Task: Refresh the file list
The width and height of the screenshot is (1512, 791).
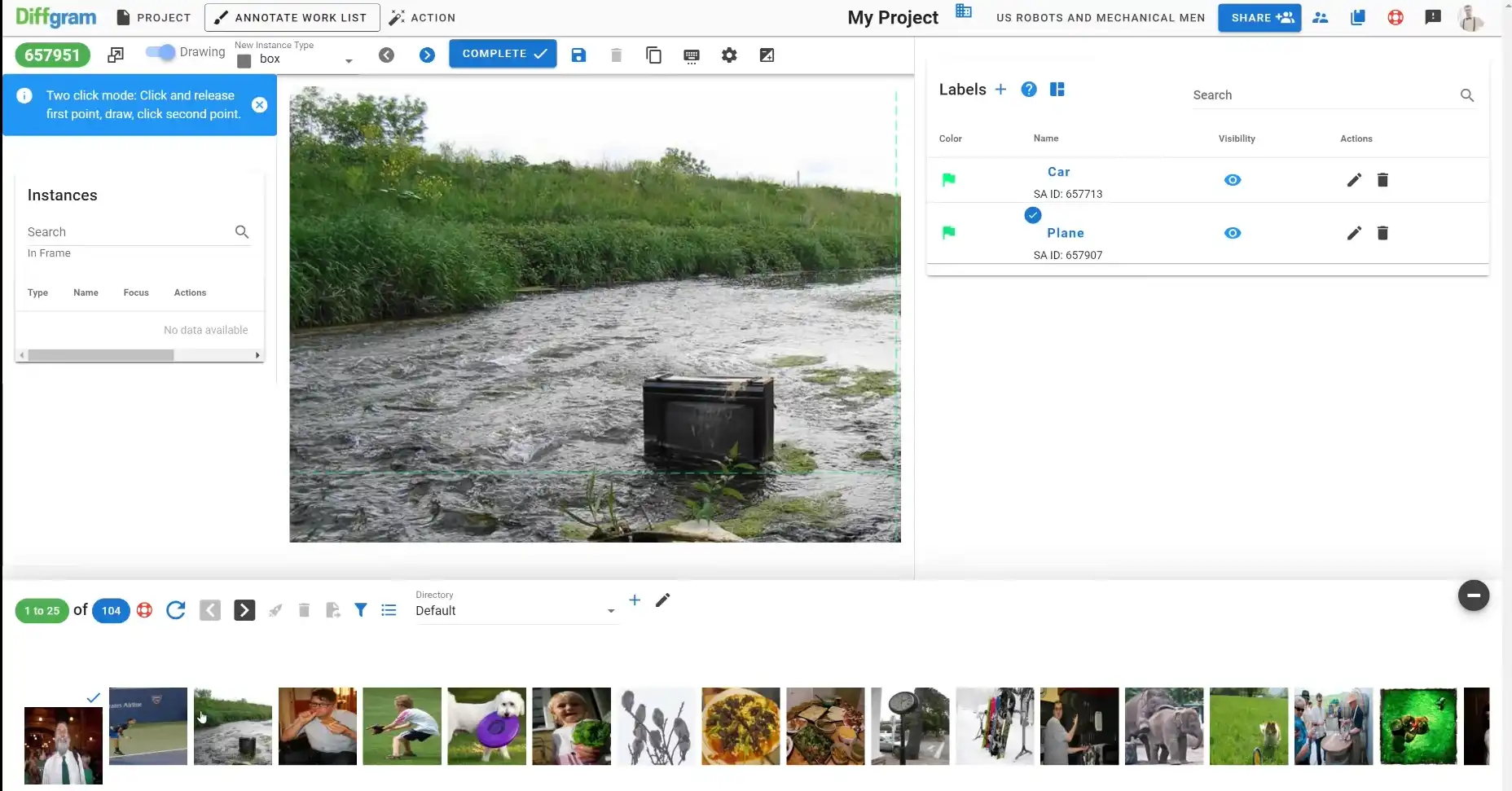Action: pos(175,610)
